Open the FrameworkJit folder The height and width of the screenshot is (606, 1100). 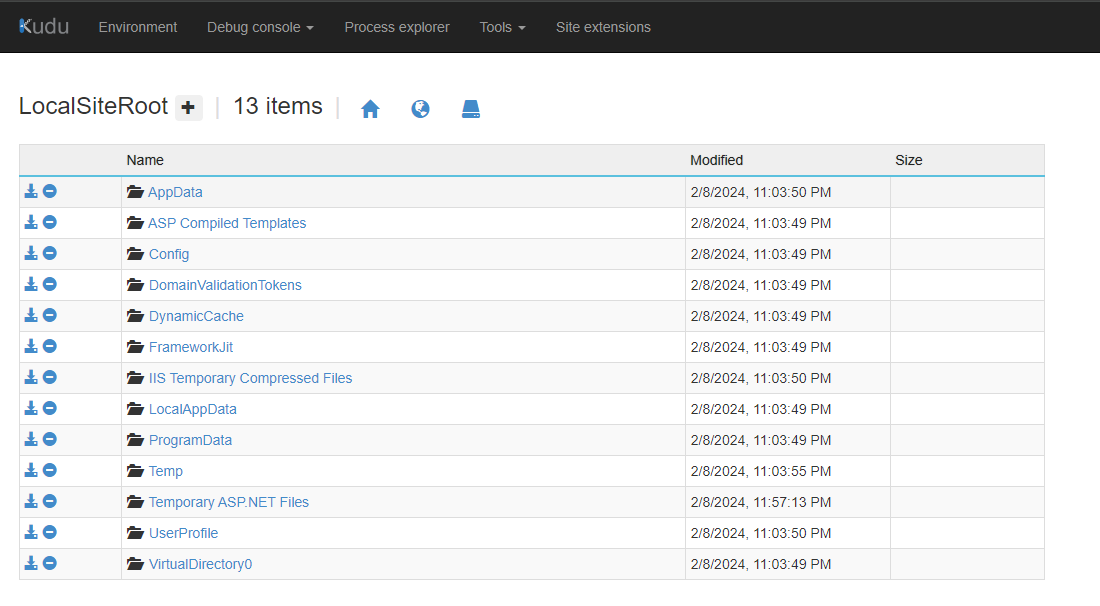[191, 346]
